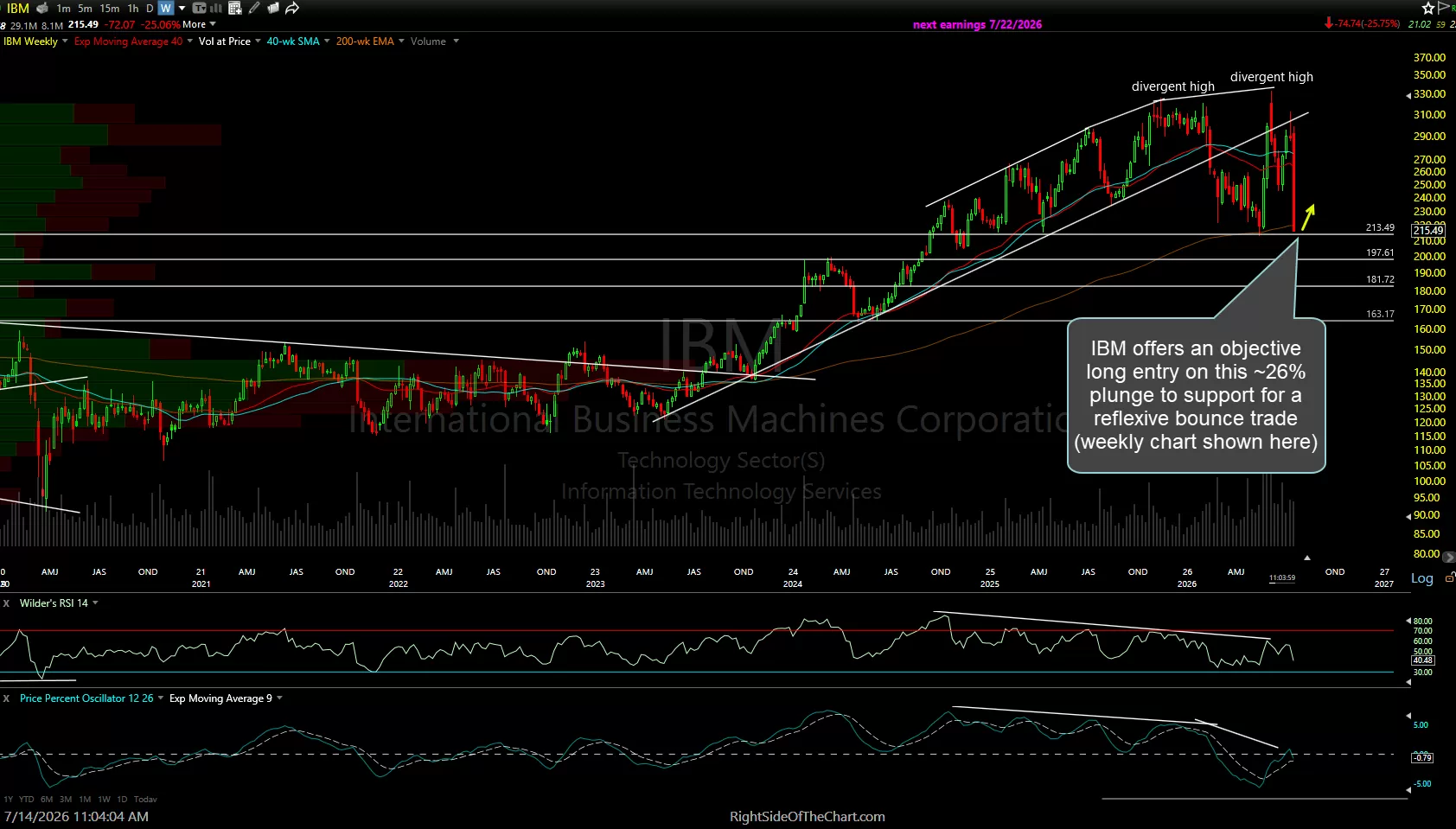Click the small triangle marker beside 330.00
The image size is (1456, 829).
(1408, 95)
